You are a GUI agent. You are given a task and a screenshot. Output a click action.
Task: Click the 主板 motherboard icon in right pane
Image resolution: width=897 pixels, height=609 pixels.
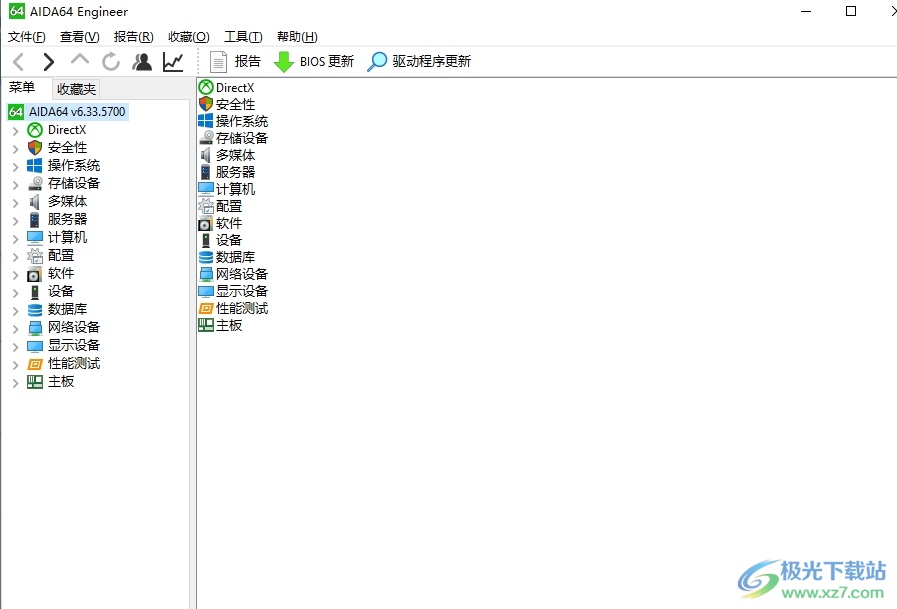(x=206, y=325)
